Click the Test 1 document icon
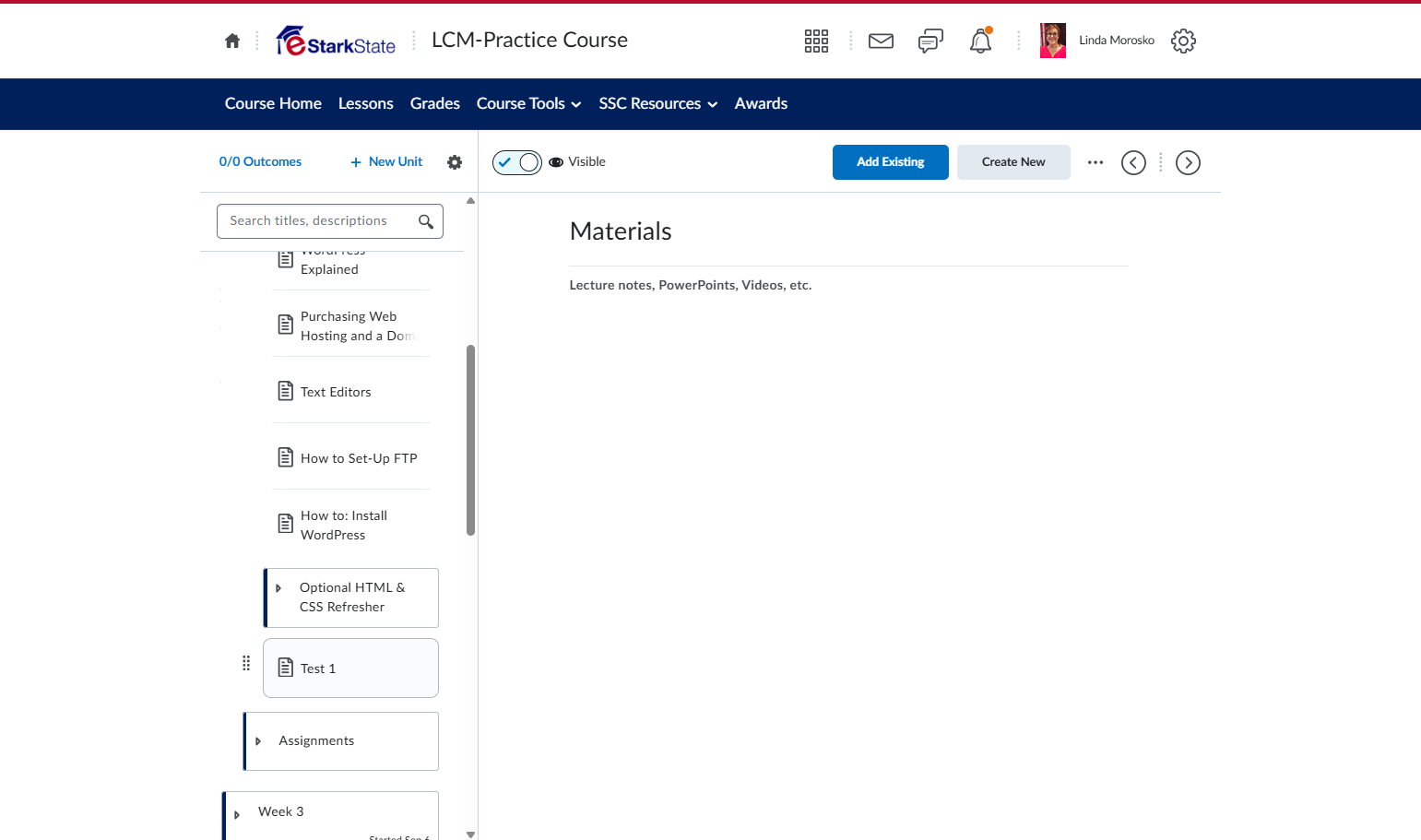The width and height of the screenshot is (1421, 840). (286, 668)
